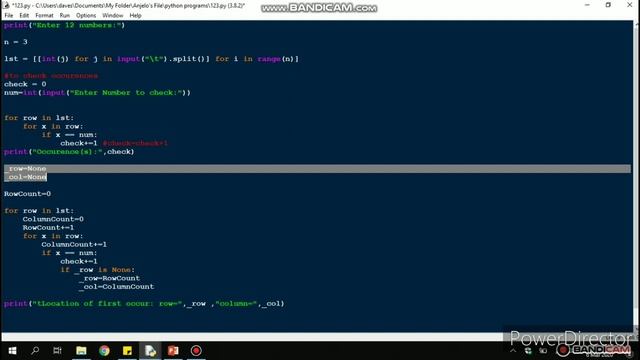Open the Help menu

coord(135,16)
